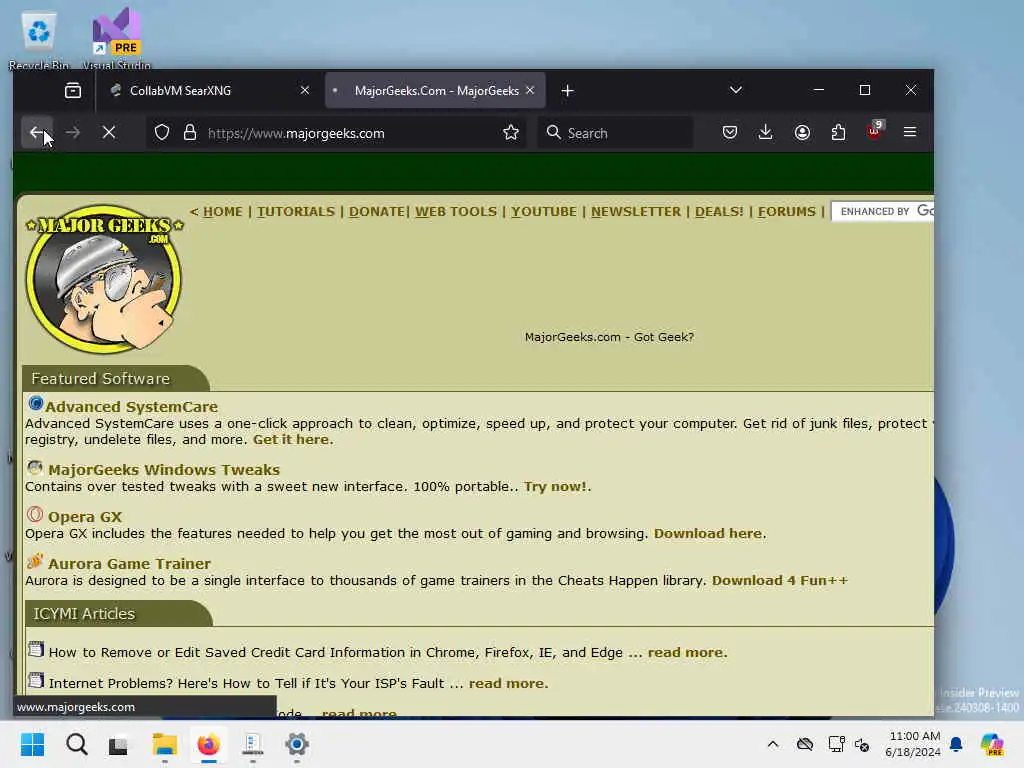Click the Firefox taskbar icon
The width and height of the screenshot is (1024, 768).
click(x=208, y=744)
